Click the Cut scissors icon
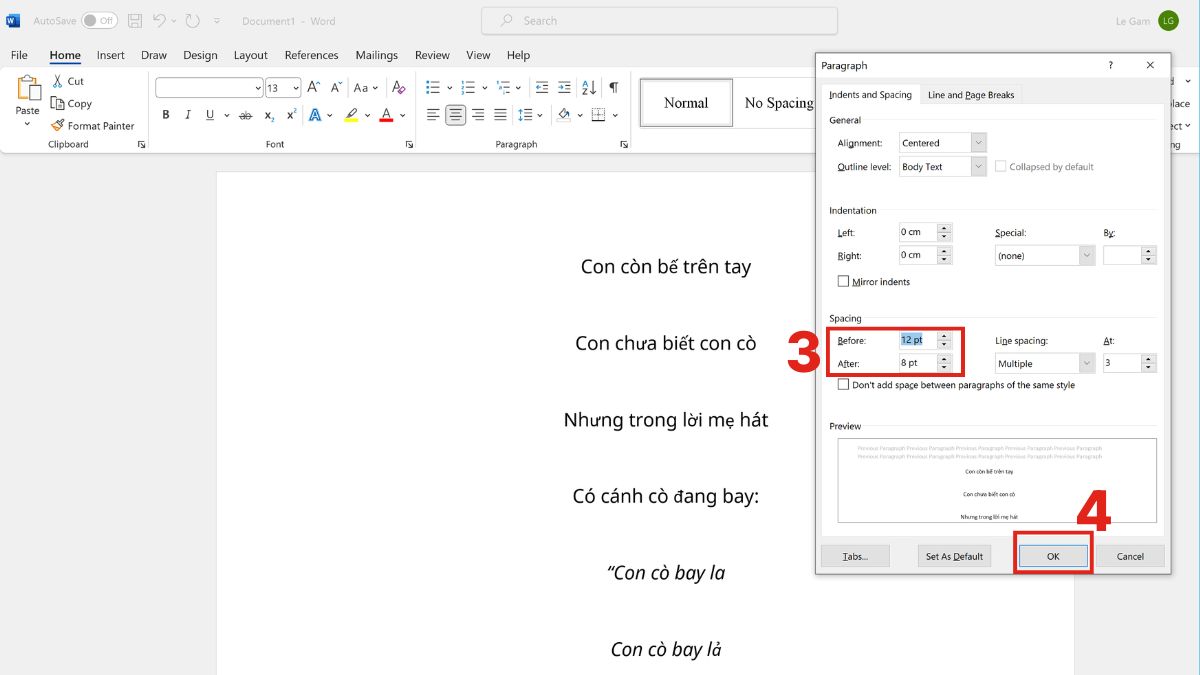Viewport: 1200px width, 675px height. pos(57,81)
